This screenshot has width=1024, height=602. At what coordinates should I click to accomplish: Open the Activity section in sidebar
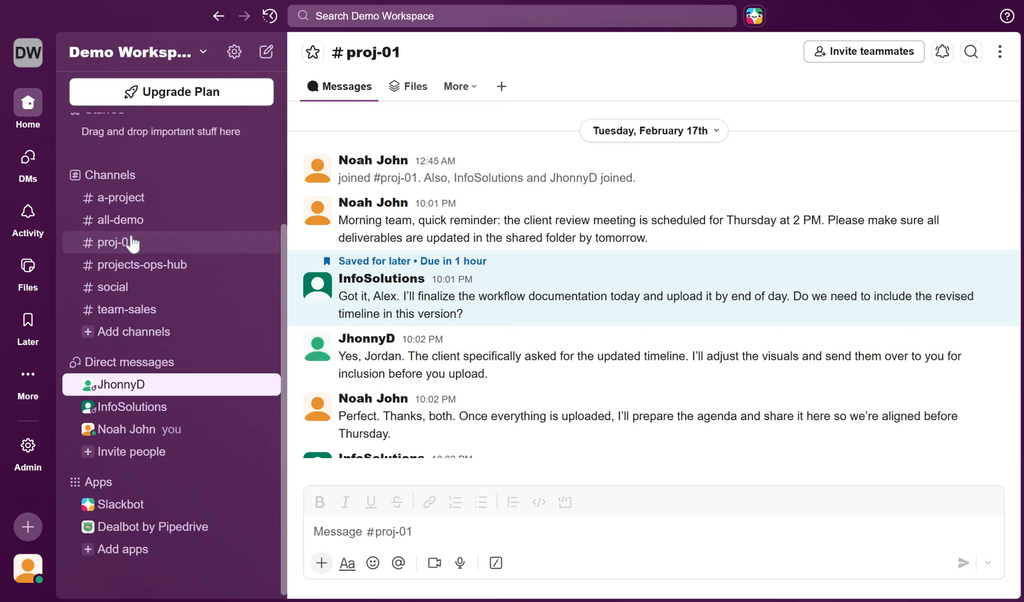click(28, 219)
